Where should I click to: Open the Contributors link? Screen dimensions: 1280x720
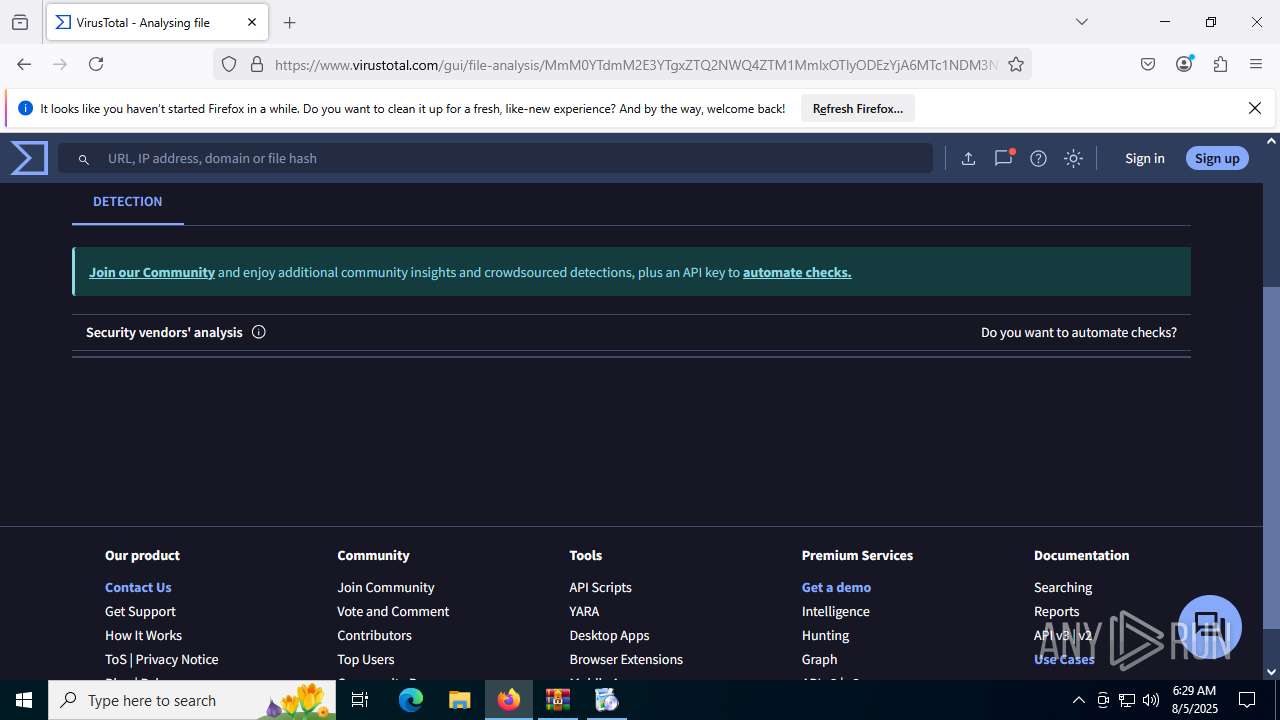(374, 635)
